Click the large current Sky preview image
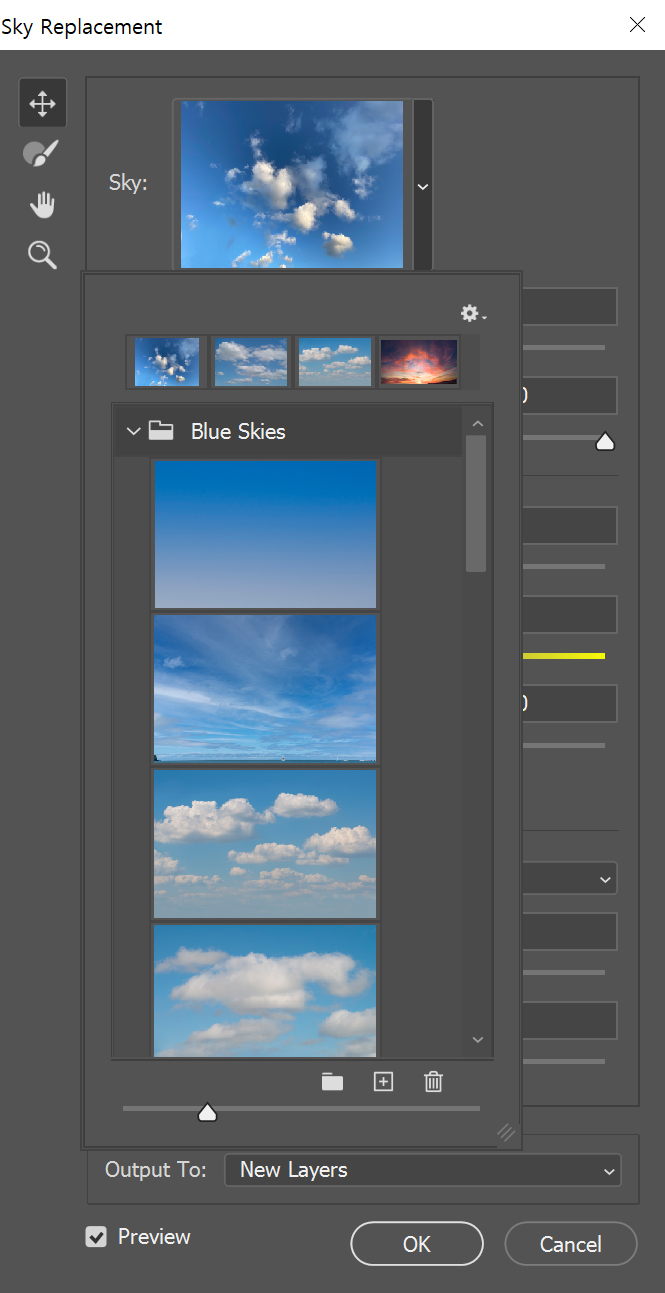Screen dimensions: 665x1293 click(x=292, y=184)
